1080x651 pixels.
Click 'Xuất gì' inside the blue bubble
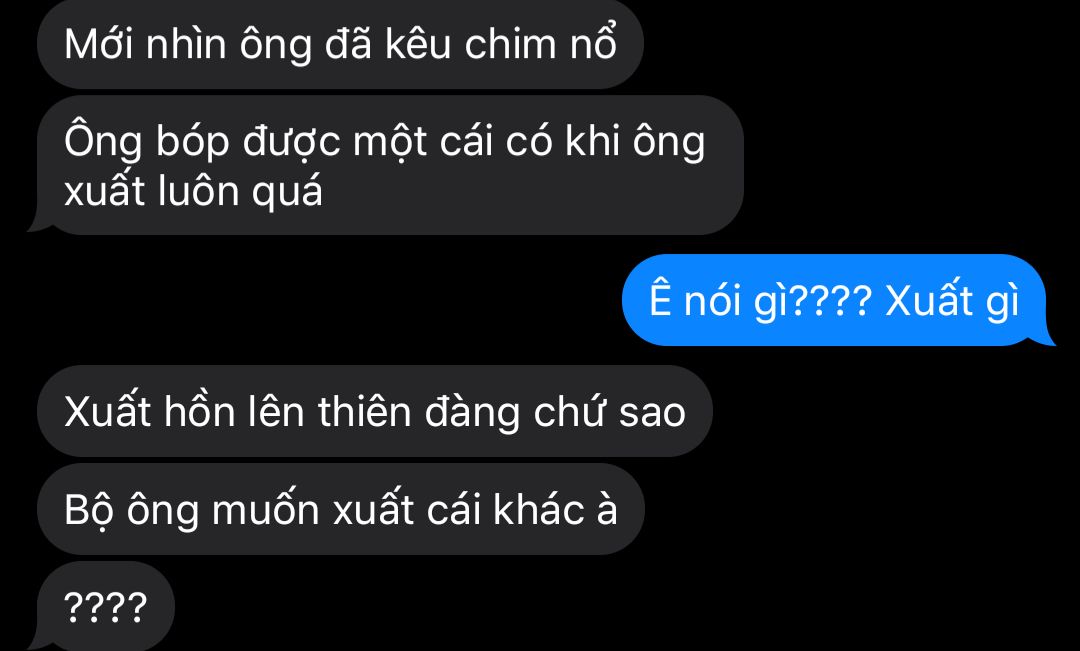click(x=952, y=301)
